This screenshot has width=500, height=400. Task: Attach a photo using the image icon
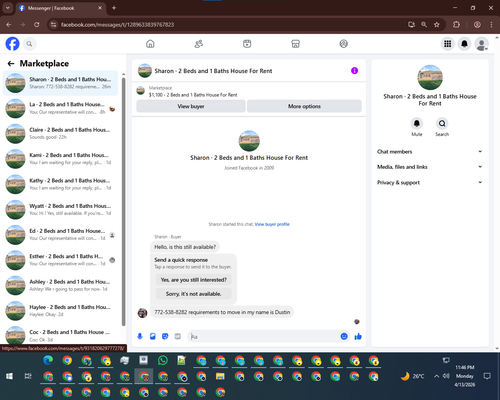(153, 336)
